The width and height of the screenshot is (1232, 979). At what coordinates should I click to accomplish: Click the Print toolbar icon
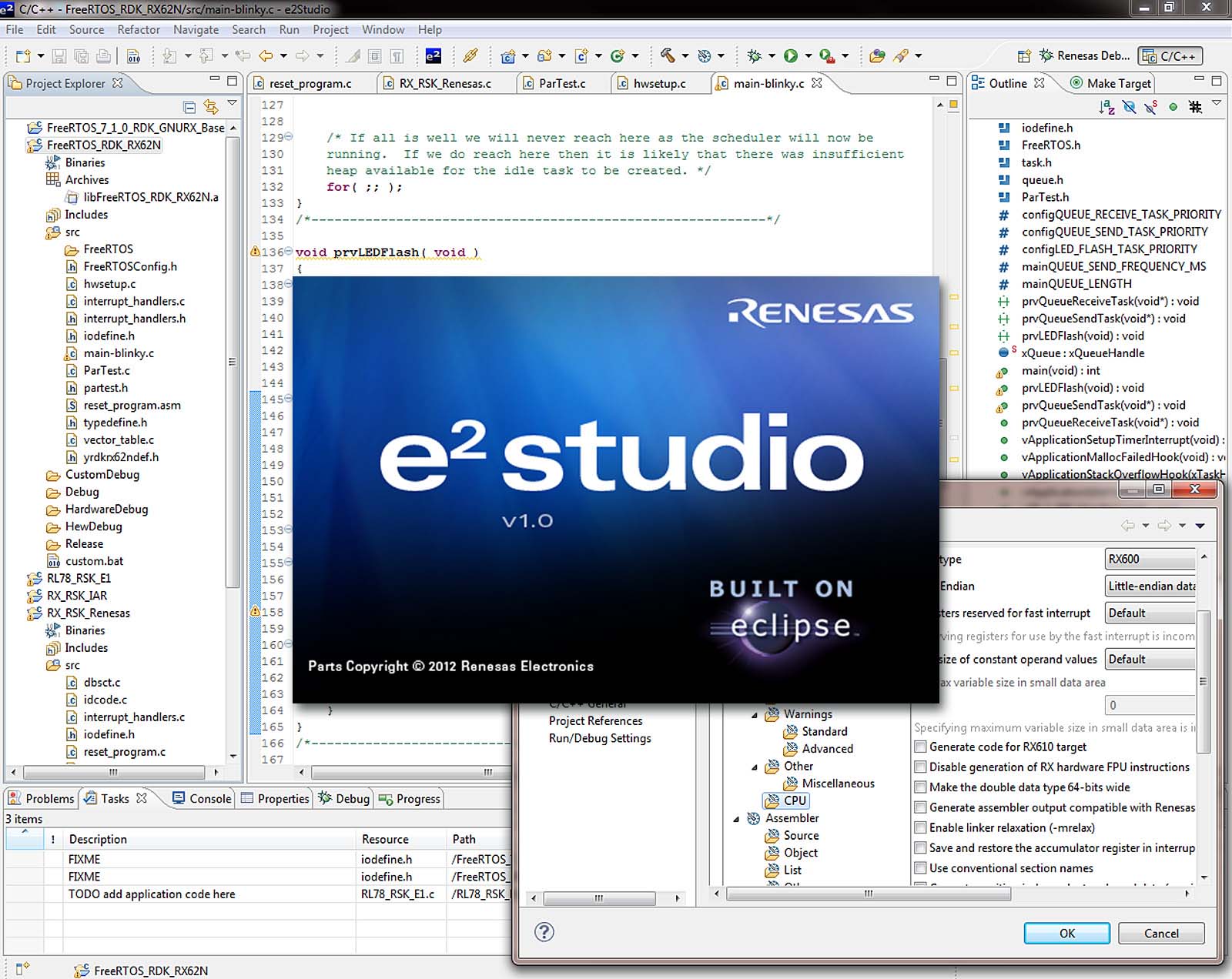(103, 56)
